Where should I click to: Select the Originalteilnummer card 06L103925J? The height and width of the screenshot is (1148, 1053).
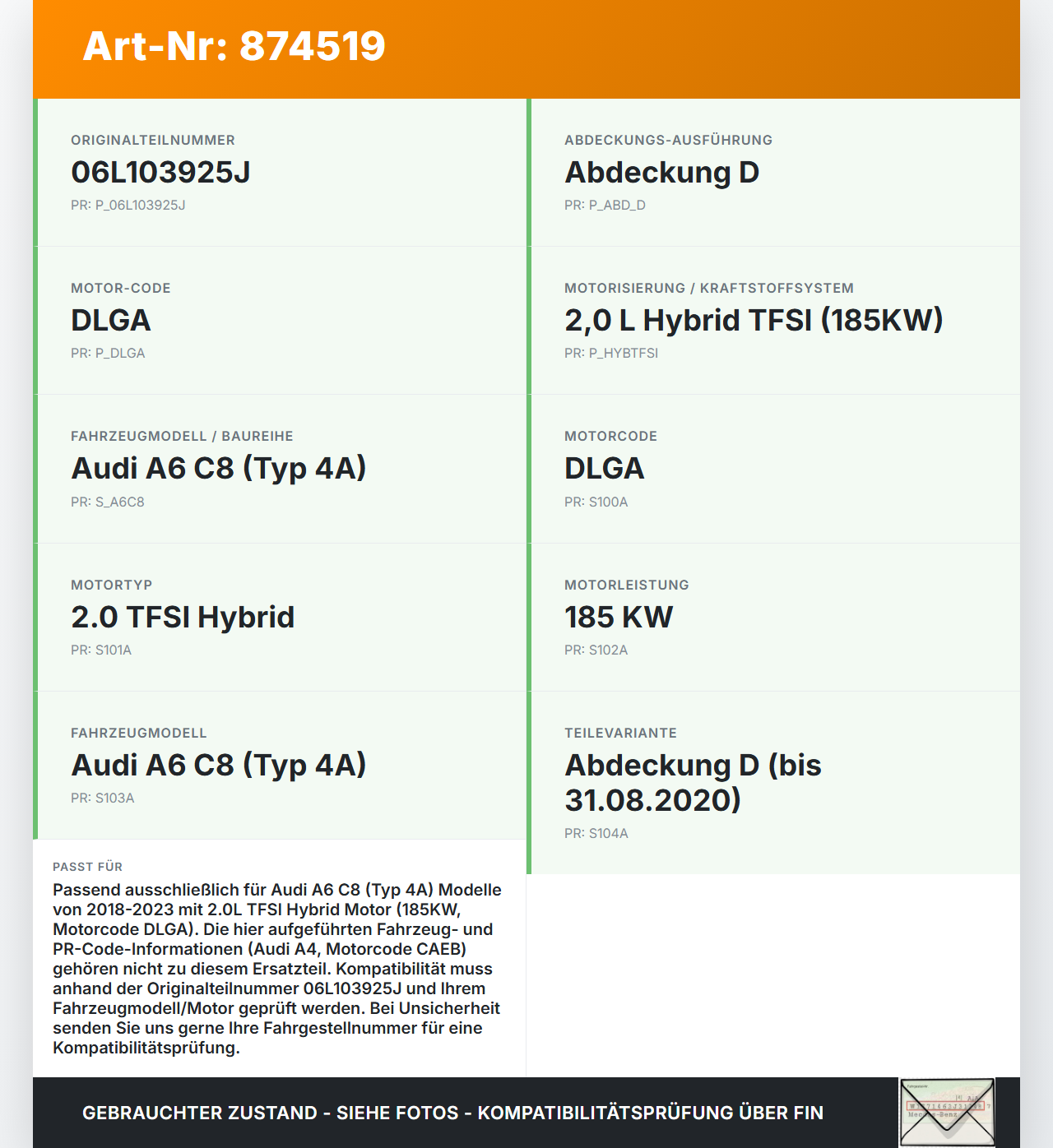[280, 173]
